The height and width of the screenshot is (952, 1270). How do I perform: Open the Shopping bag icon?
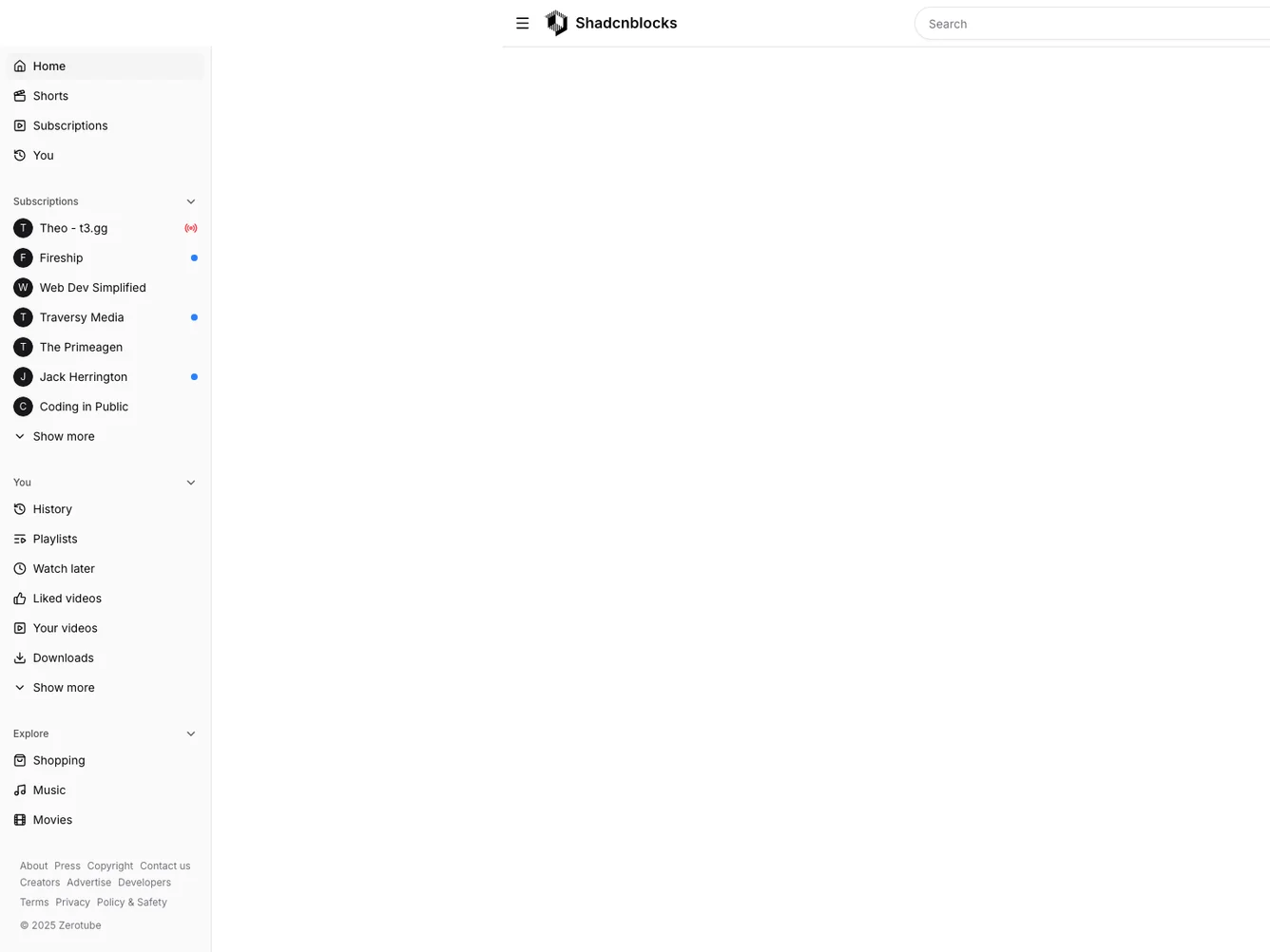[x=20, y=761]
